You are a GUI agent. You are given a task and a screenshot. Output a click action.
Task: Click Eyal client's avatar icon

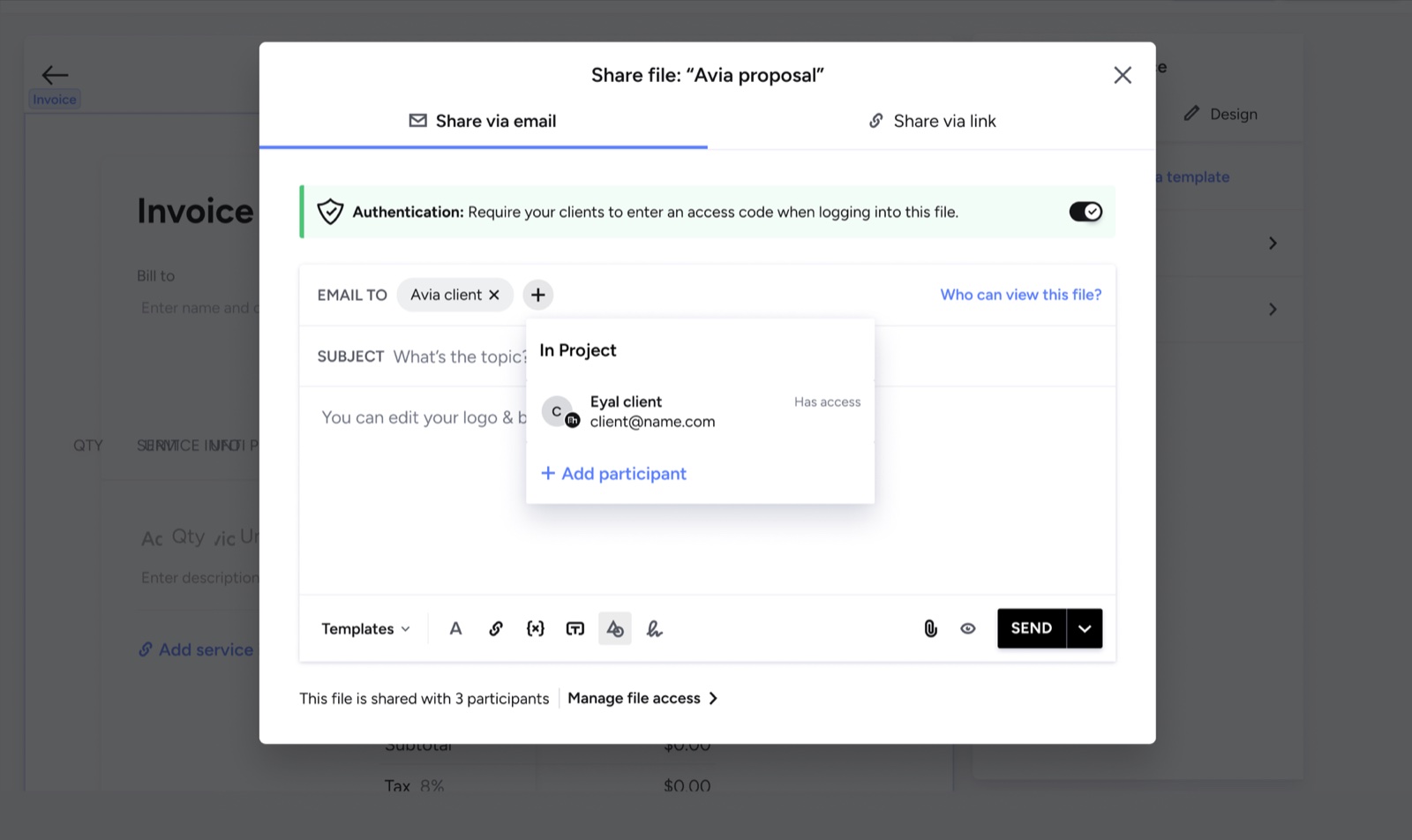point(560,412)
